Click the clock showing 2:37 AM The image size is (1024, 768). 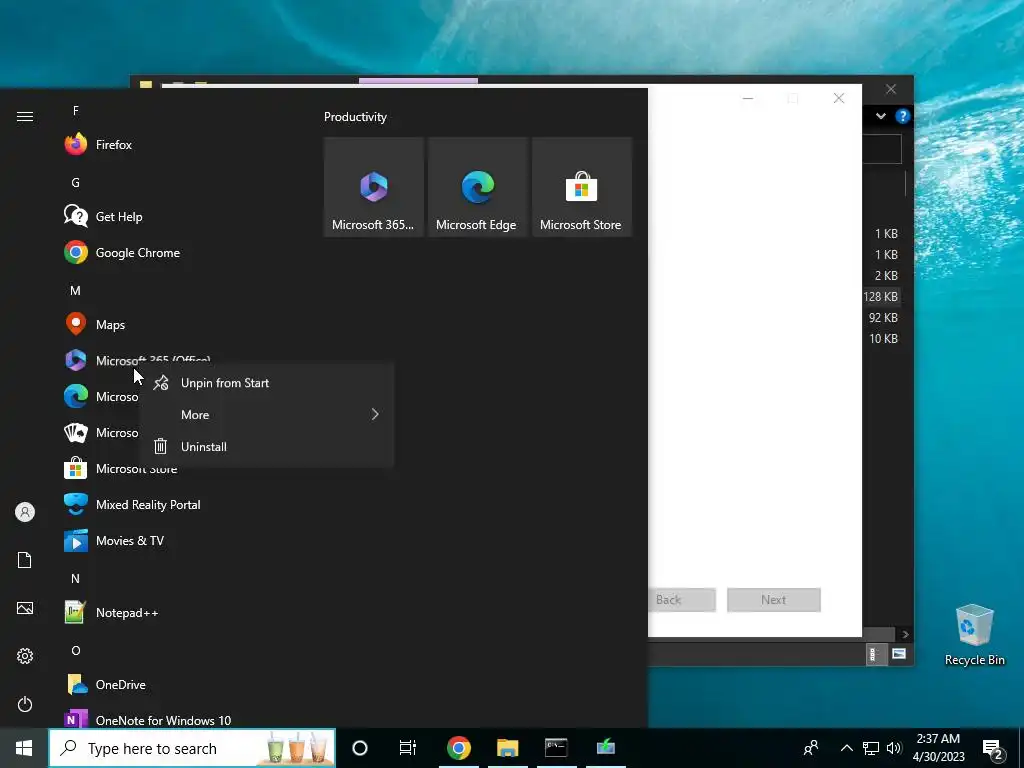point(938,748)
